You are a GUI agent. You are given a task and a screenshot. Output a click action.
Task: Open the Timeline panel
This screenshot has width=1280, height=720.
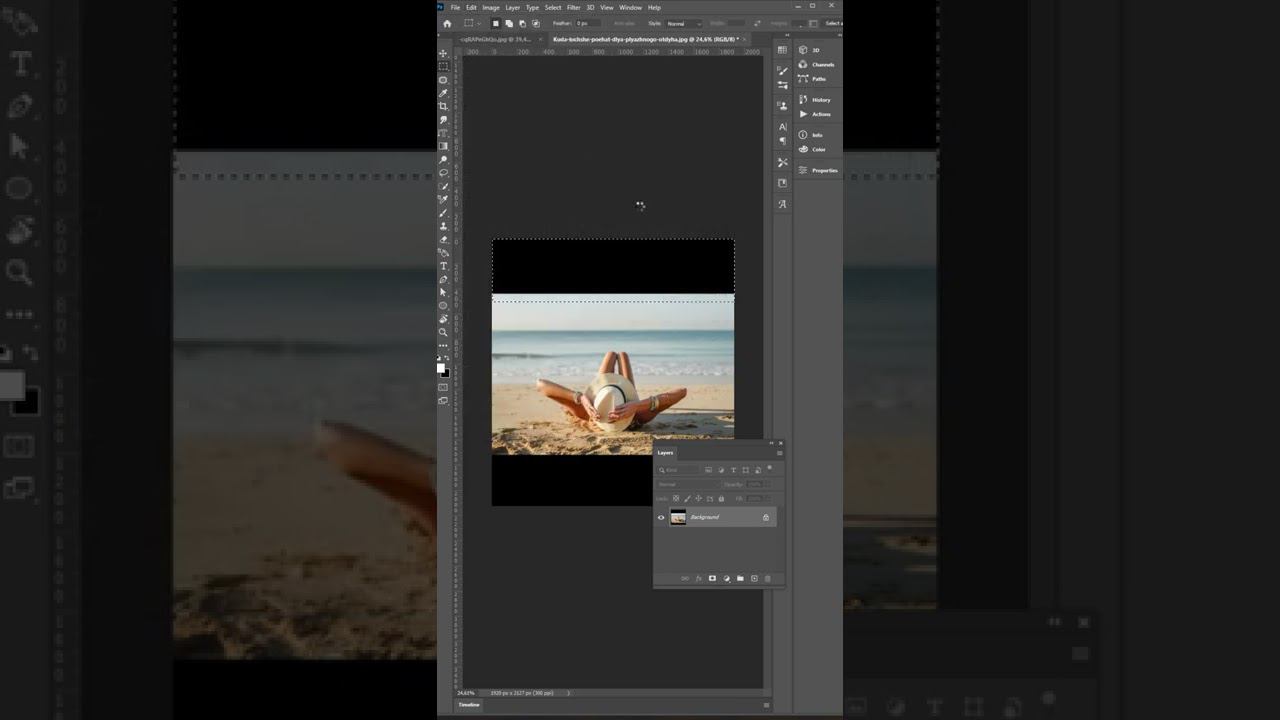pos(468,705)
